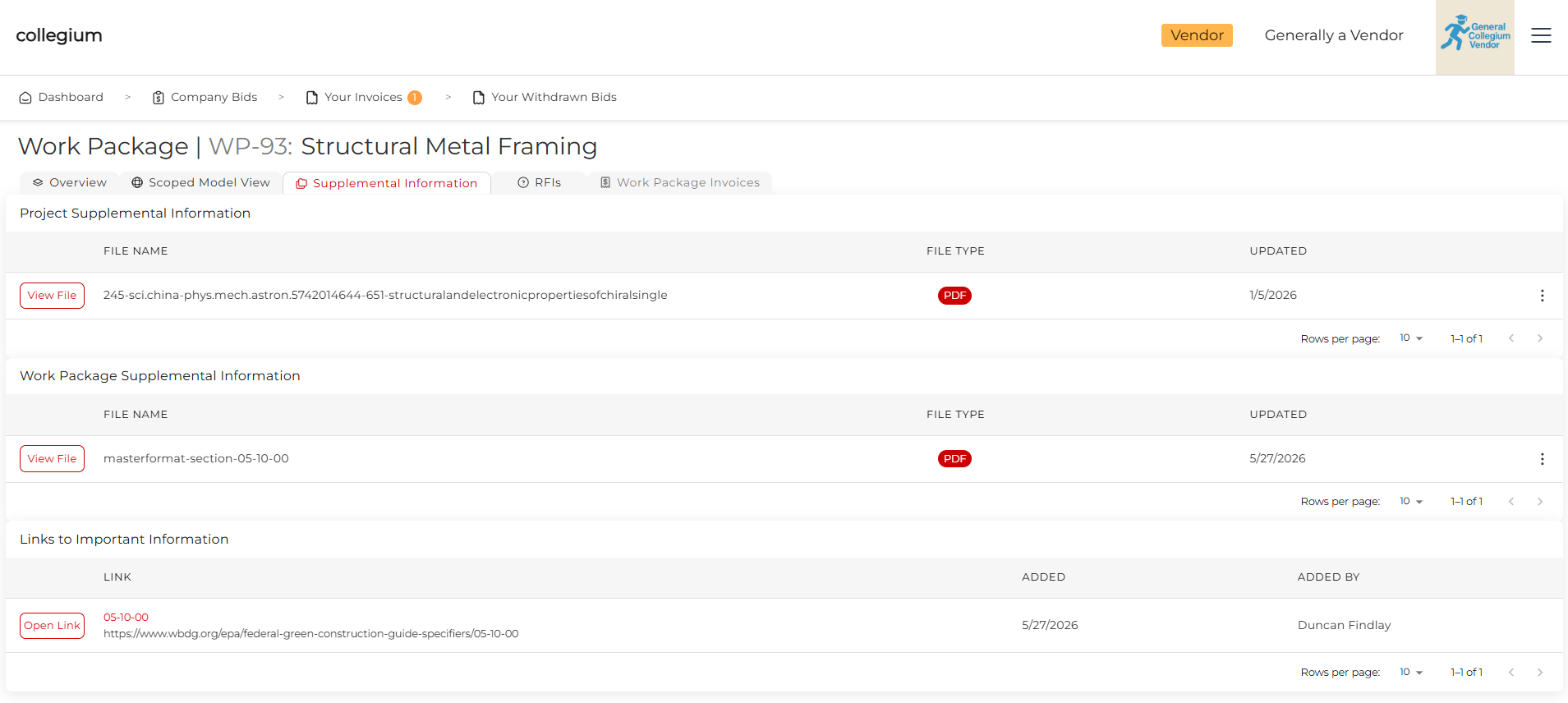Select the Supplemental Information tab

[x=387, y=183]
